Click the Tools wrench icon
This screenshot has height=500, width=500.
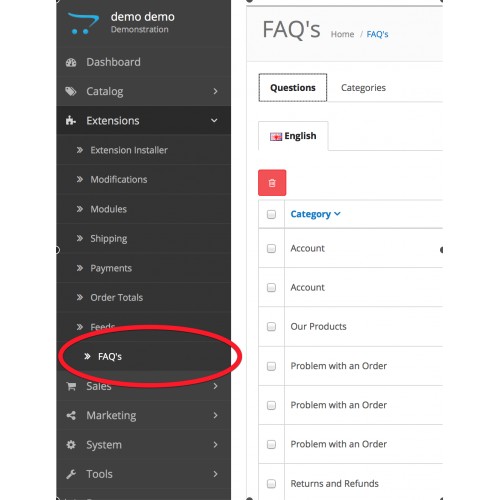click(x=71, y=474)
